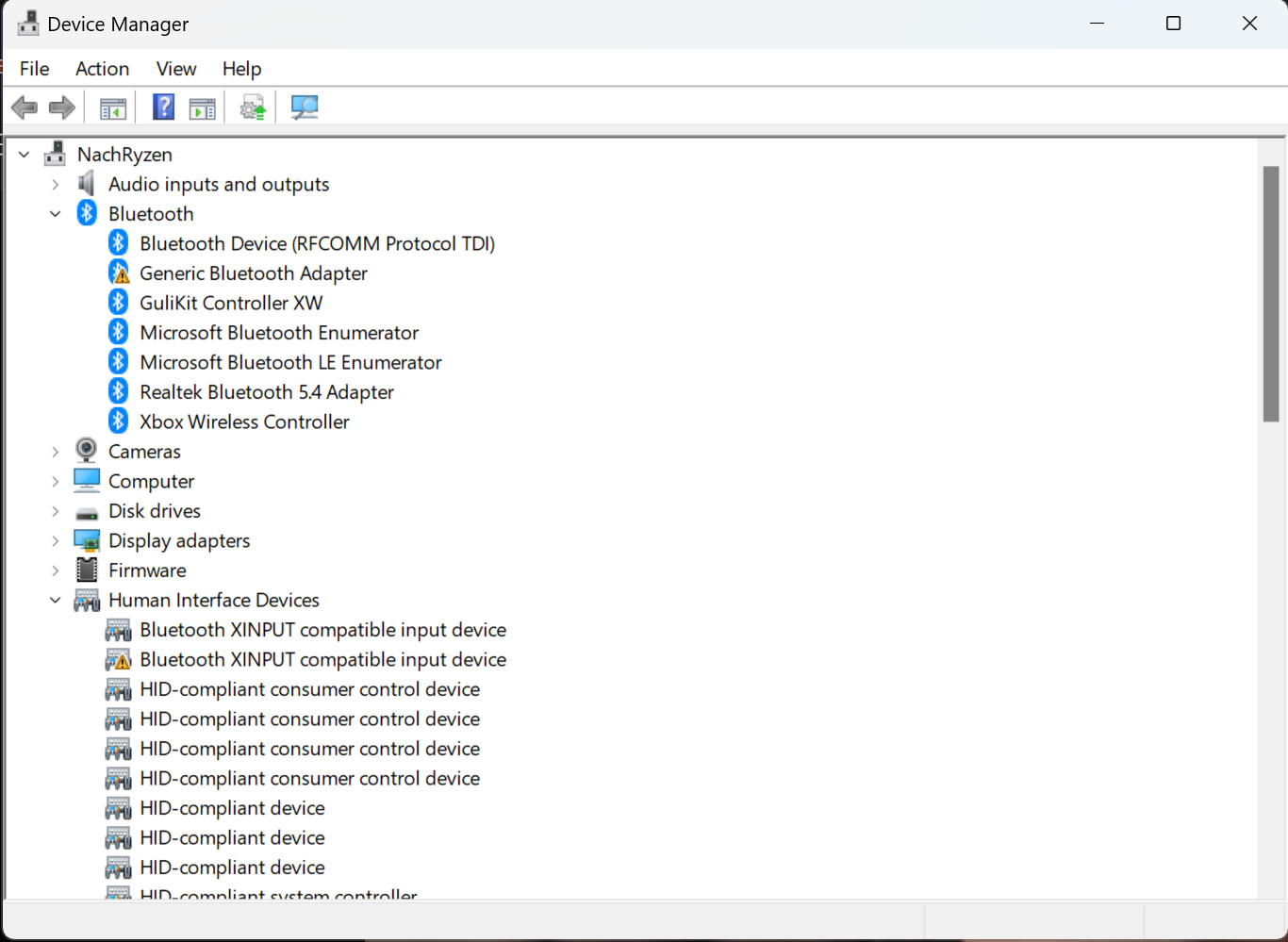Image resolution: width=1288 pixels, height=942 pixels.
Task: Expand the Cameras category
Action: (x=56, y=452)
